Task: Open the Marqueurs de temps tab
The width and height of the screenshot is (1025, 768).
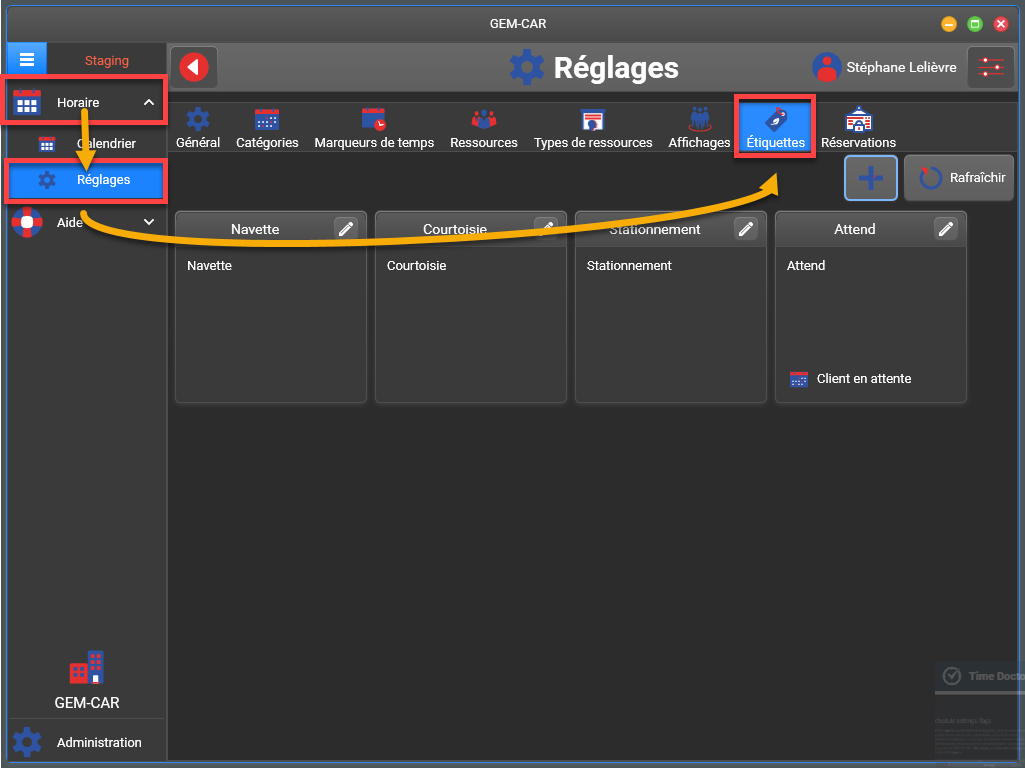Action: (374, 129)
